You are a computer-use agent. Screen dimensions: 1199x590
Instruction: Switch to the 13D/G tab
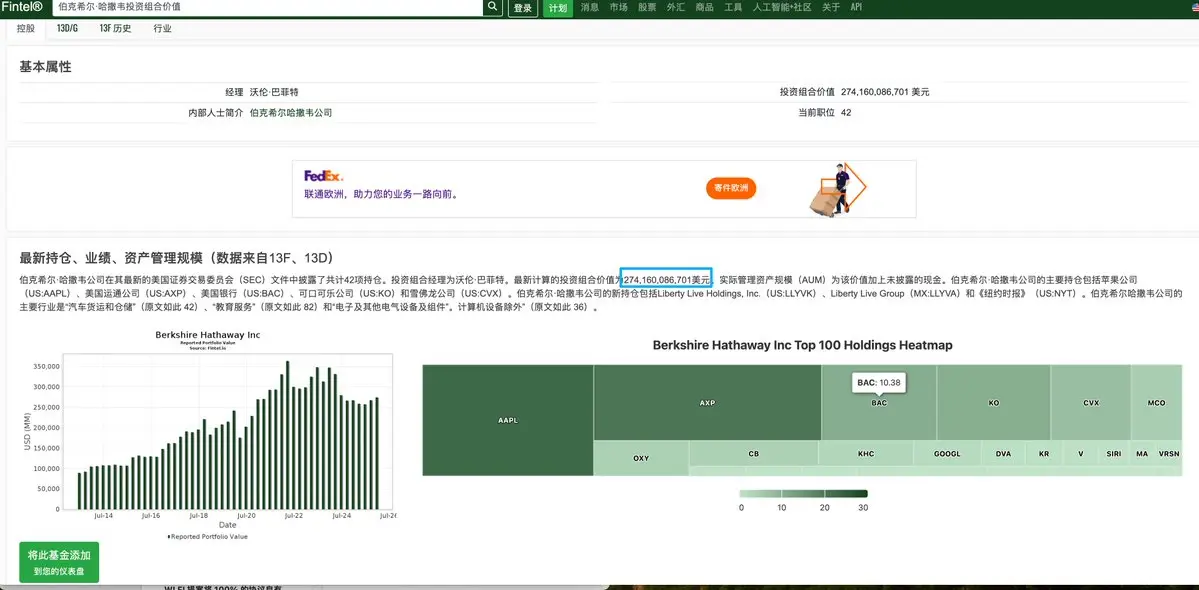[x=67, y=29]
